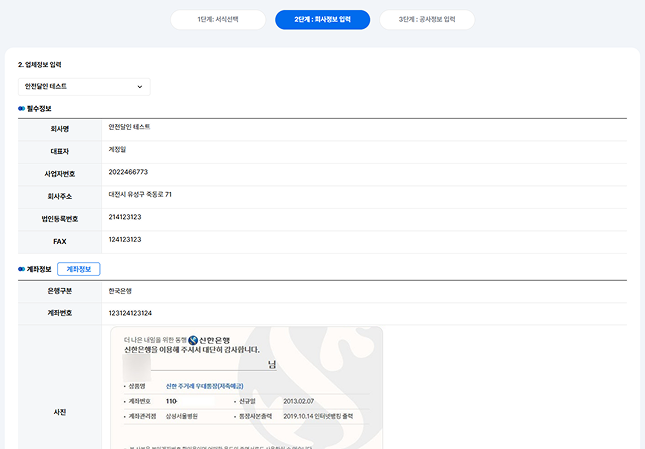Image resolution: width=645 pixels, height=449 pixels.
Task: Click the icon beside 계좌정보 heading
Action: click(x=22, y=269)
